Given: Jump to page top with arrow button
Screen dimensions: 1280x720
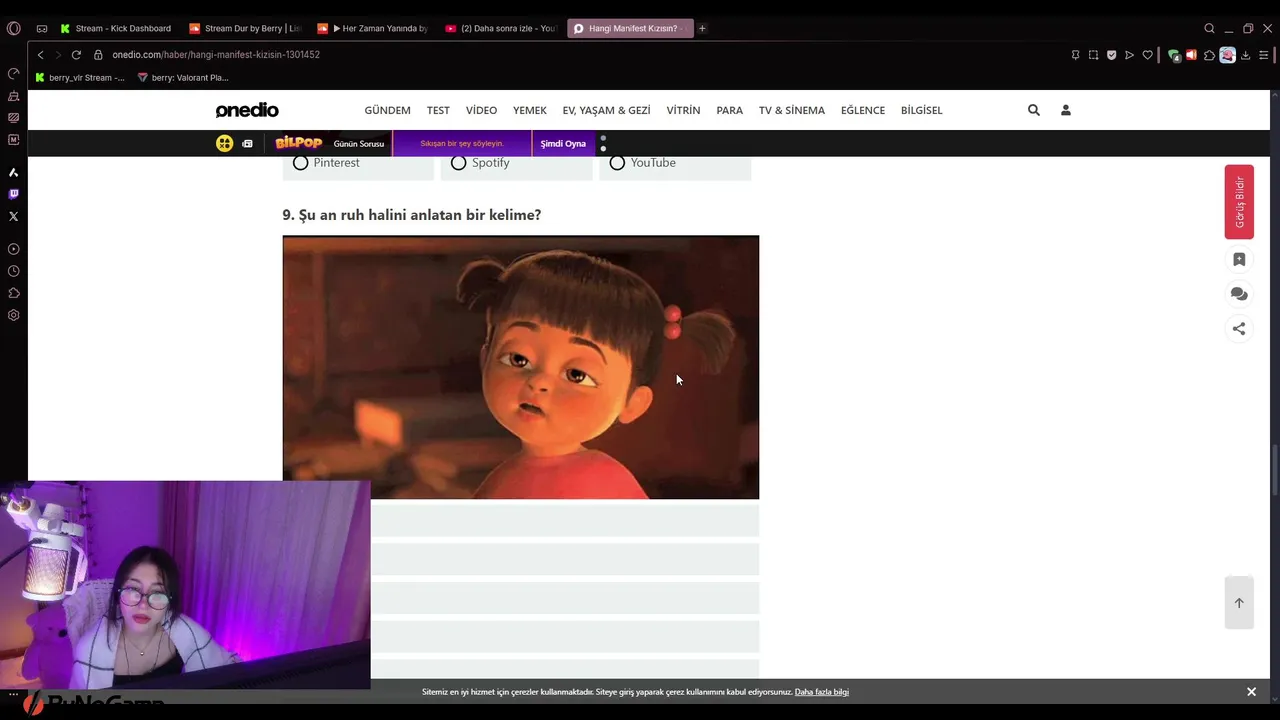Looking at the screenshot, I should coord(1239,602).
